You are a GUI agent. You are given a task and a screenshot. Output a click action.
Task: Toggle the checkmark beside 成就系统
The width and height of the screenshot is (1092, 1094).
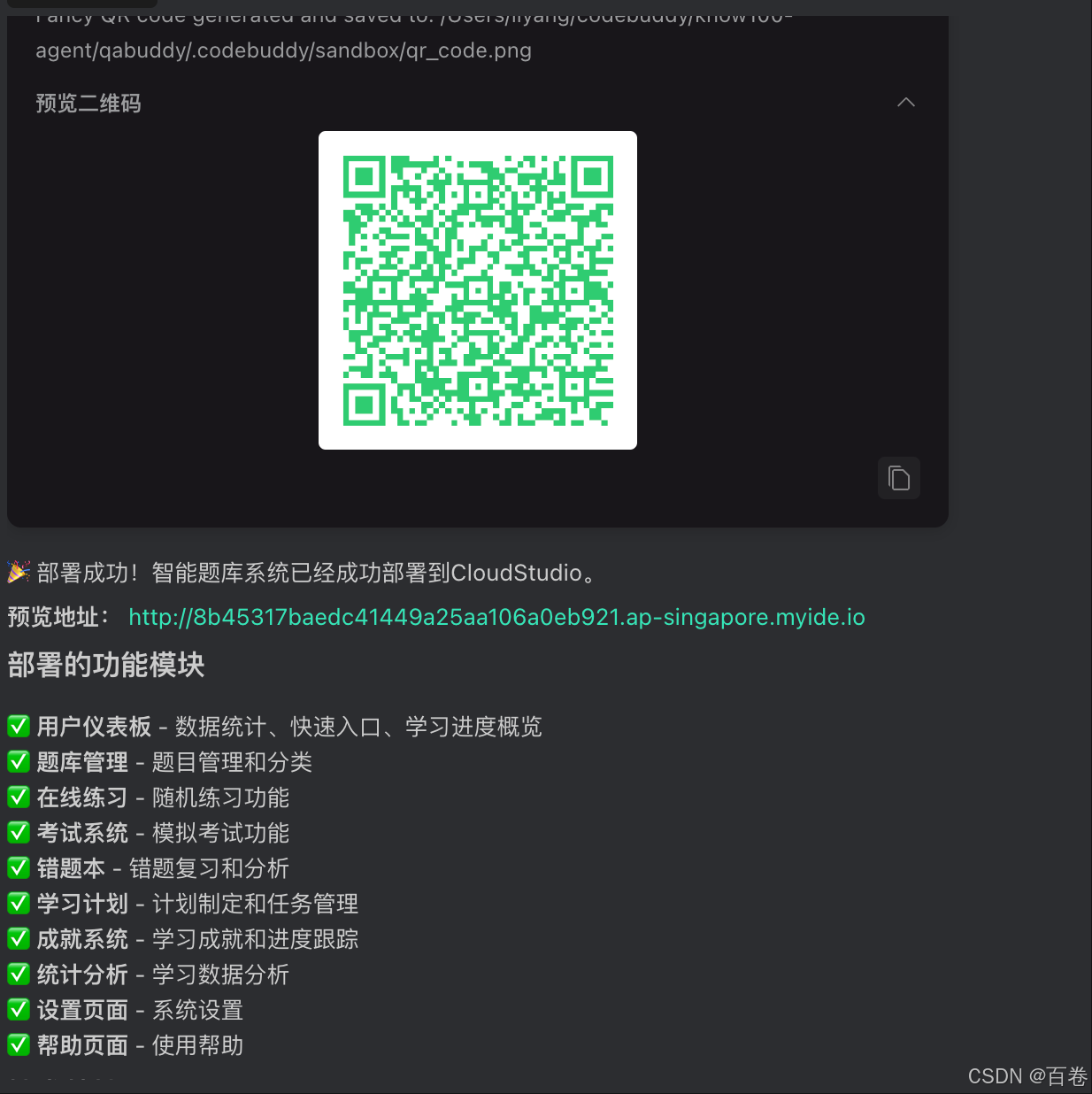tap(19, 938)
